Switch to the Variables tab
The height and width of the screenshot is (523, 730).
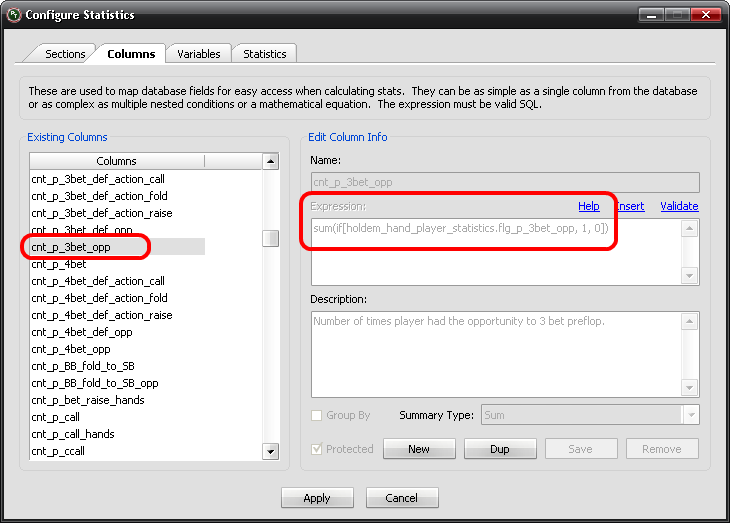[198, 54]
